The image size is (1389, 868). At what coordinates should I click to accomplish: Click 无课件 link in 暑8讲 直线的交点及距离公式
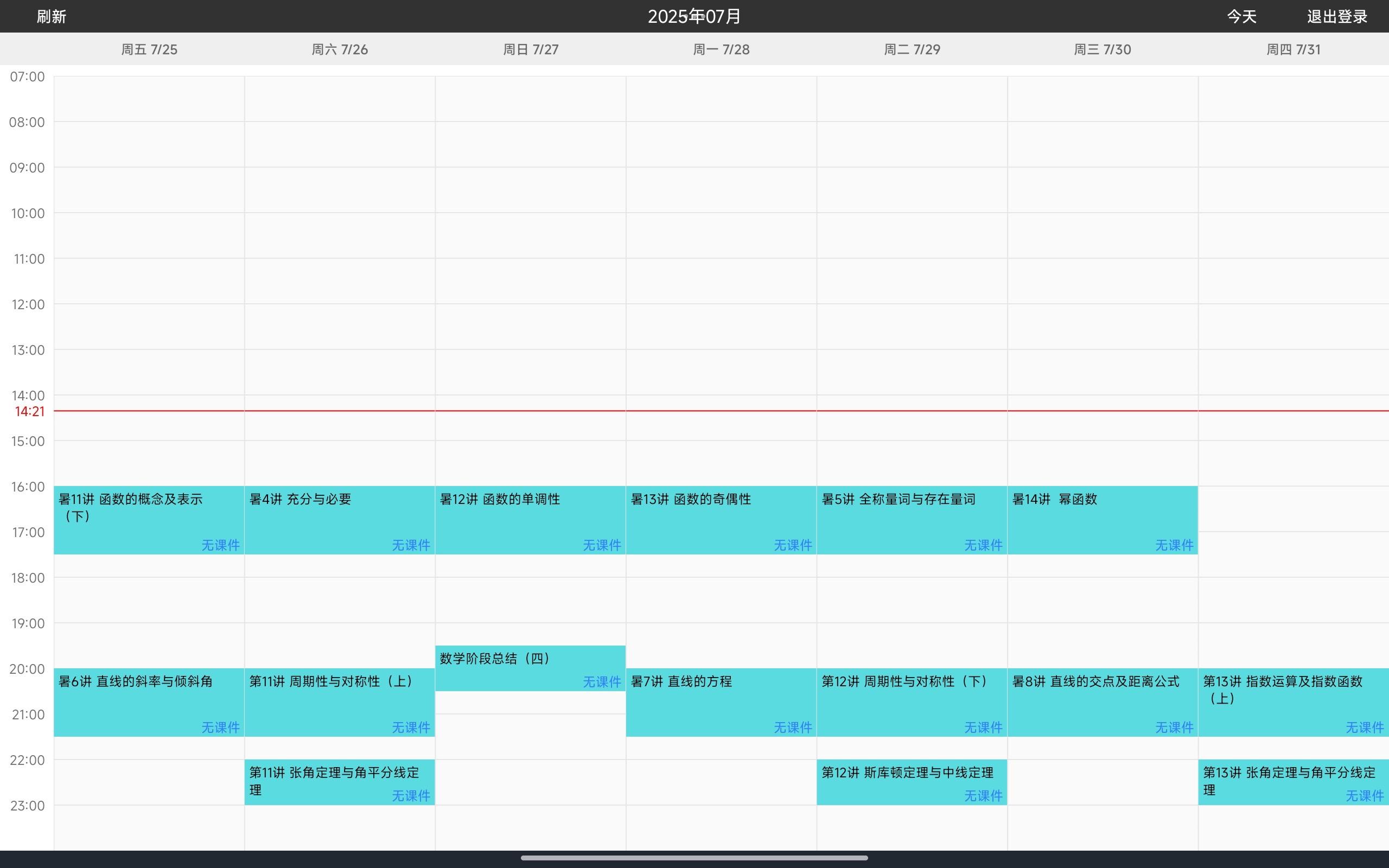pos(1174,727)
